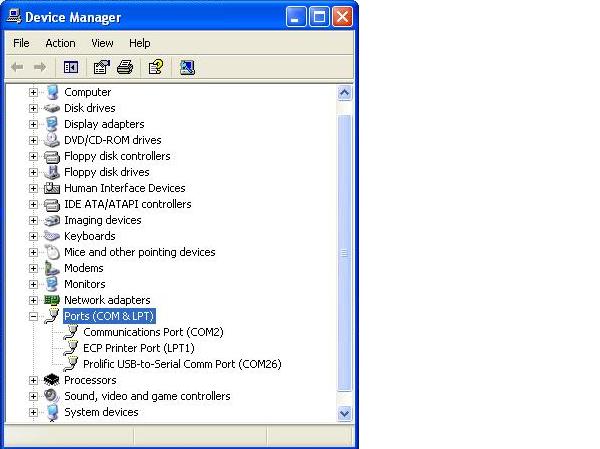600x449 pixels.
Task: Click the Human Interface Devices icon
Action: click(52, 188)
